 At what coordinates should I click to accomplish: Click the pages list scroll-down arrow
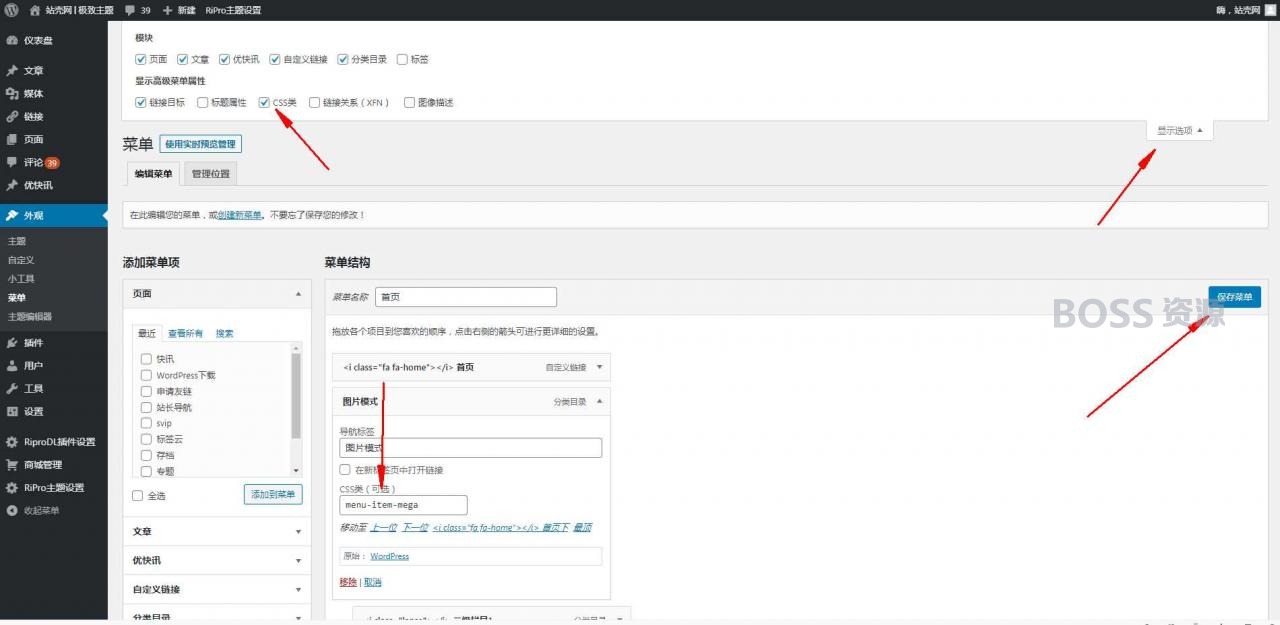[296, 470]
